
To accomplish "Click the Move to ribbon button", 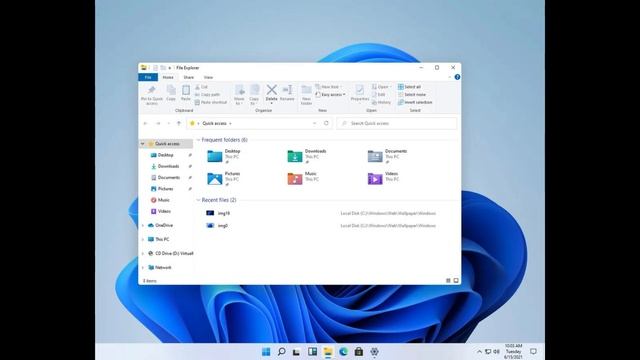I will pyautogui.click(x=239, y=95).
